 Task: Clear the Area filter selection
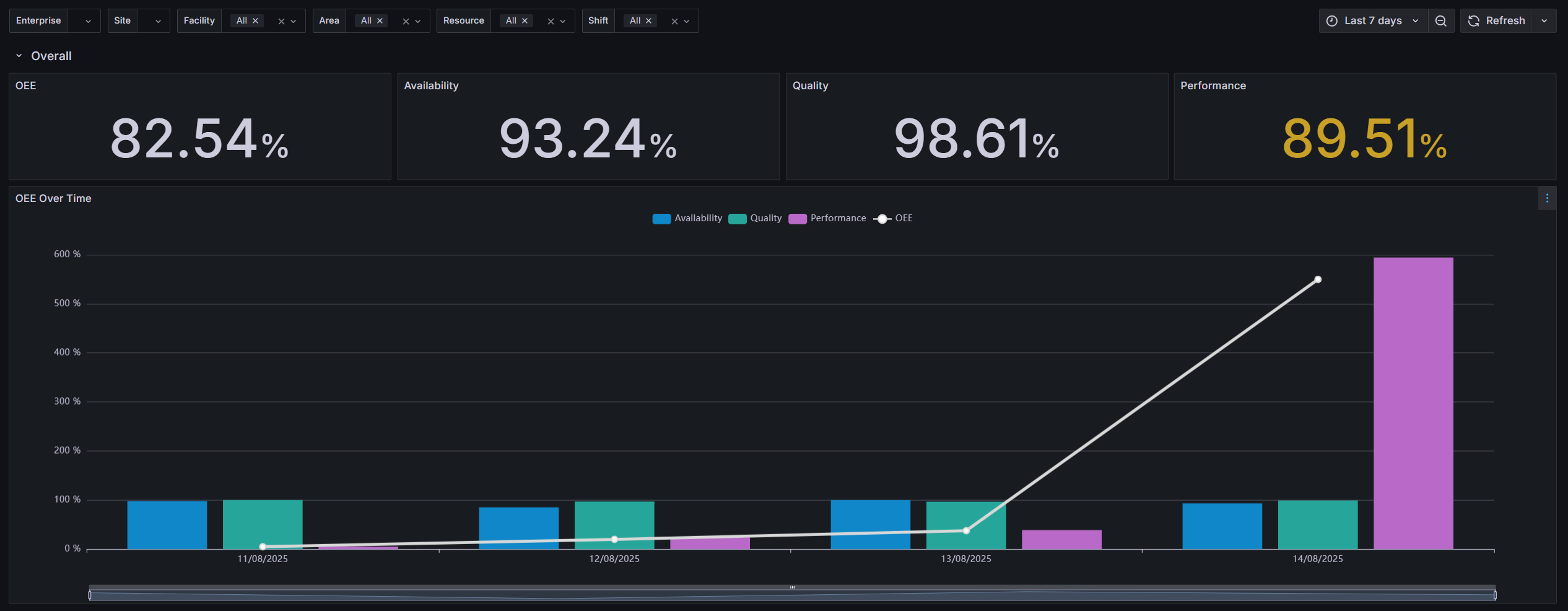pyautogui.click(x=406, y=21)
